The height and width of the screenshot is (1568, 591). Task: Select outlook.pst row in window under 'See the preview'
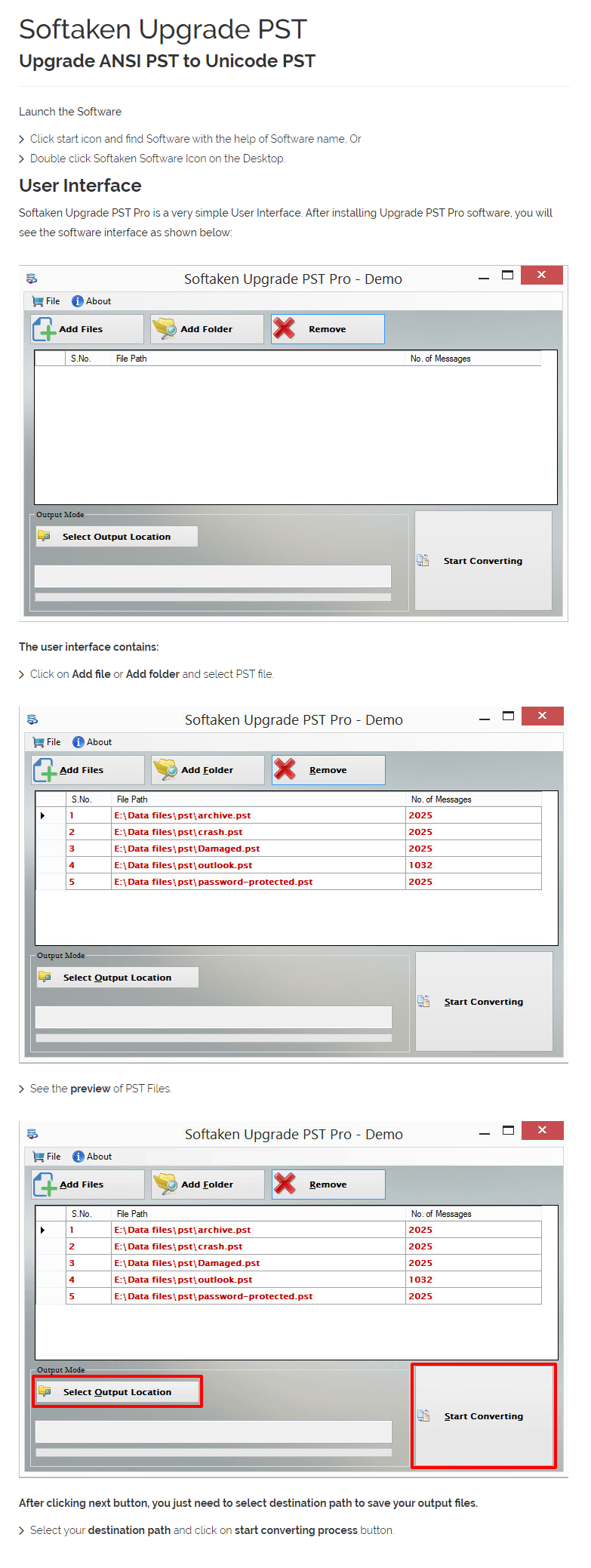pyautogui.click(x=289, y=1280)
